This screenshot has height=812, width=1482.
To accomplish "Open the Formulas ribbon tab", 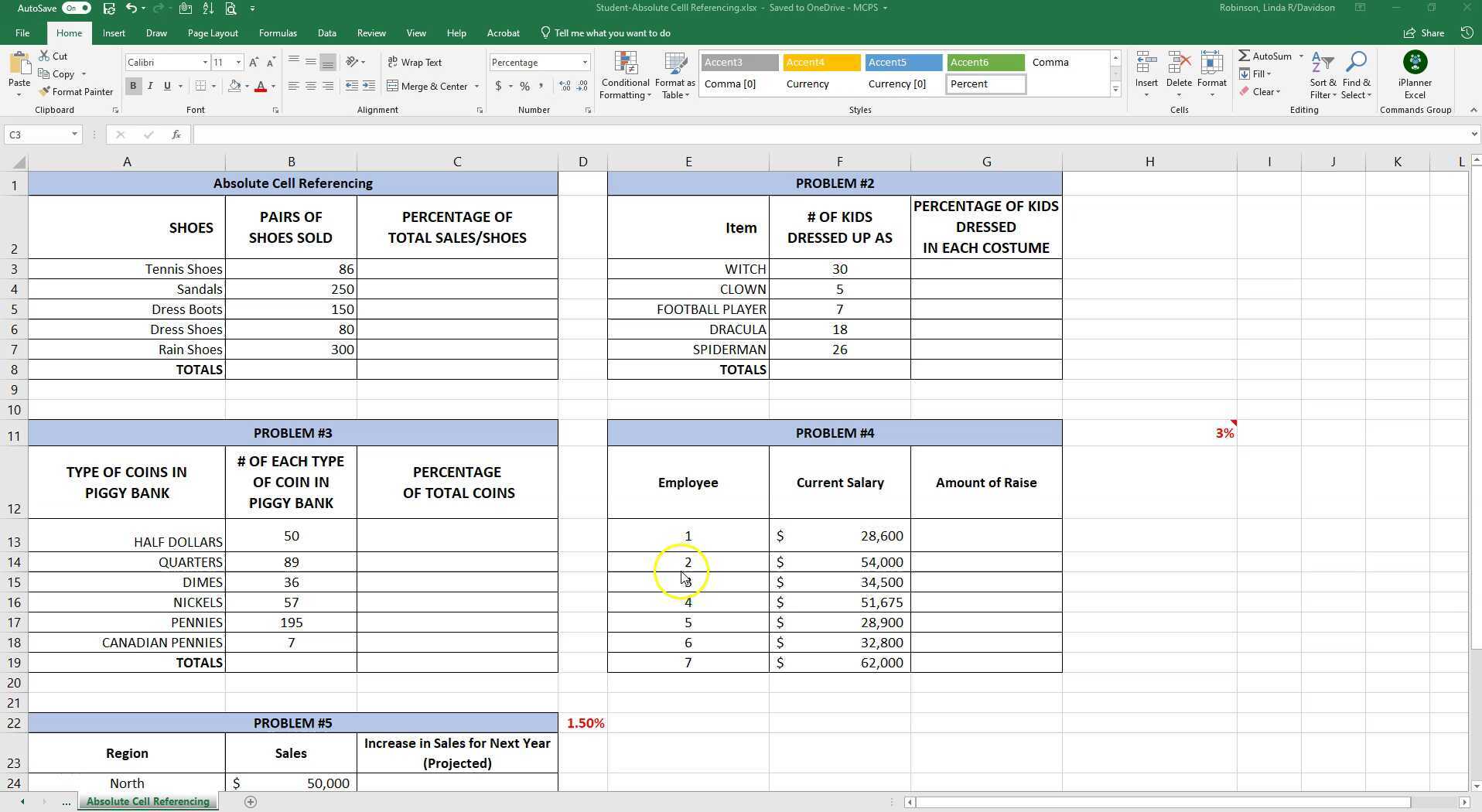I will (x=278, y=33).
